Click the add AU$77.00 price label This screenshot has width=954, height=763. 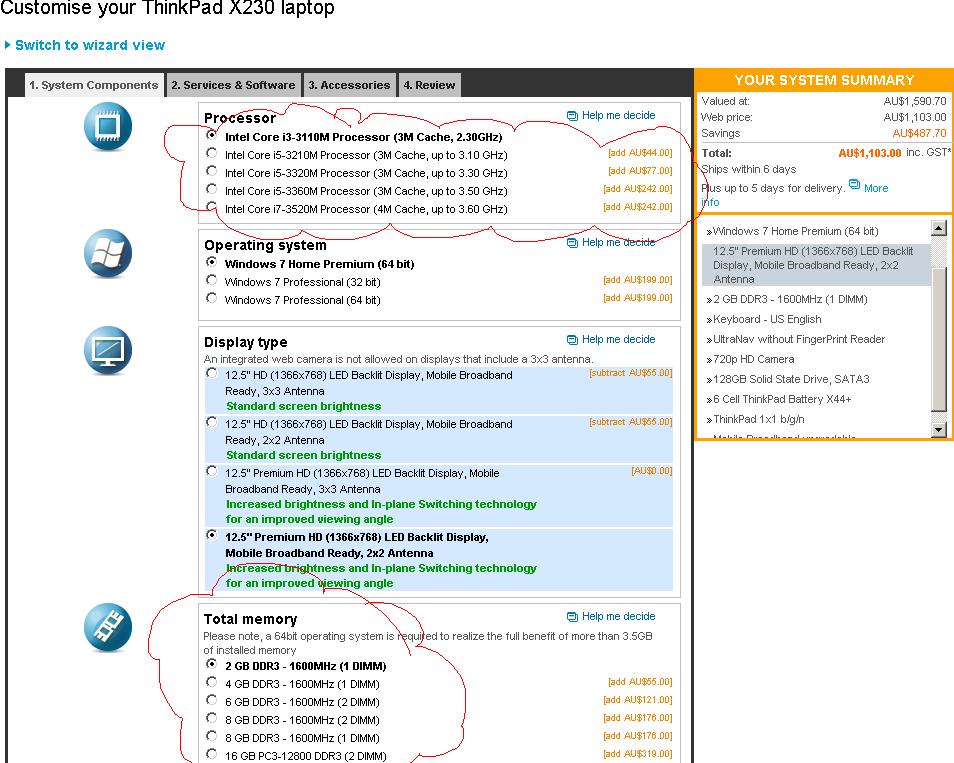tap(640, 171)
